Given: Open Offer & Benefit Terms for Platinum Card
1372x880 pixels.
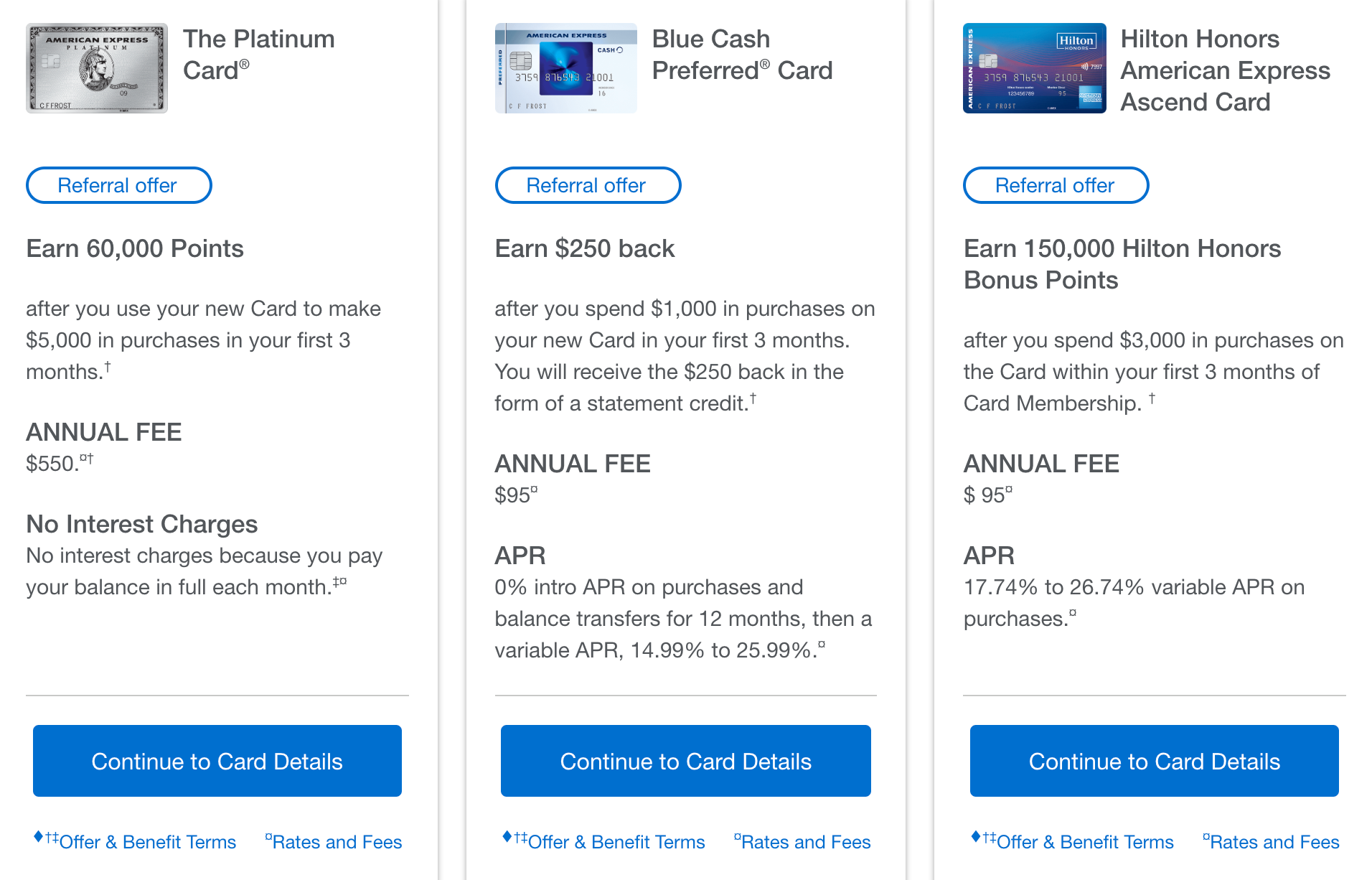Looking at the screenshot, I should click(x=147, y=842).
